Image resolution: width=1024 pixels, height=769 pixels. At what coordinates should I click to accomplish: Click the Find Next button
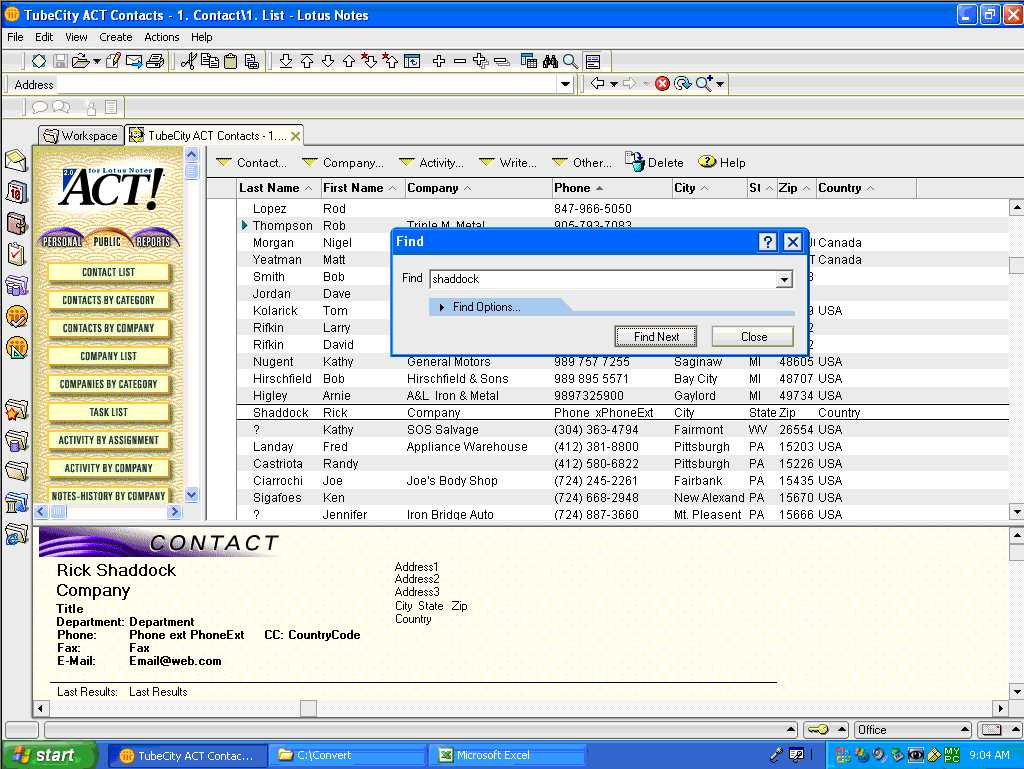[656, 337]
